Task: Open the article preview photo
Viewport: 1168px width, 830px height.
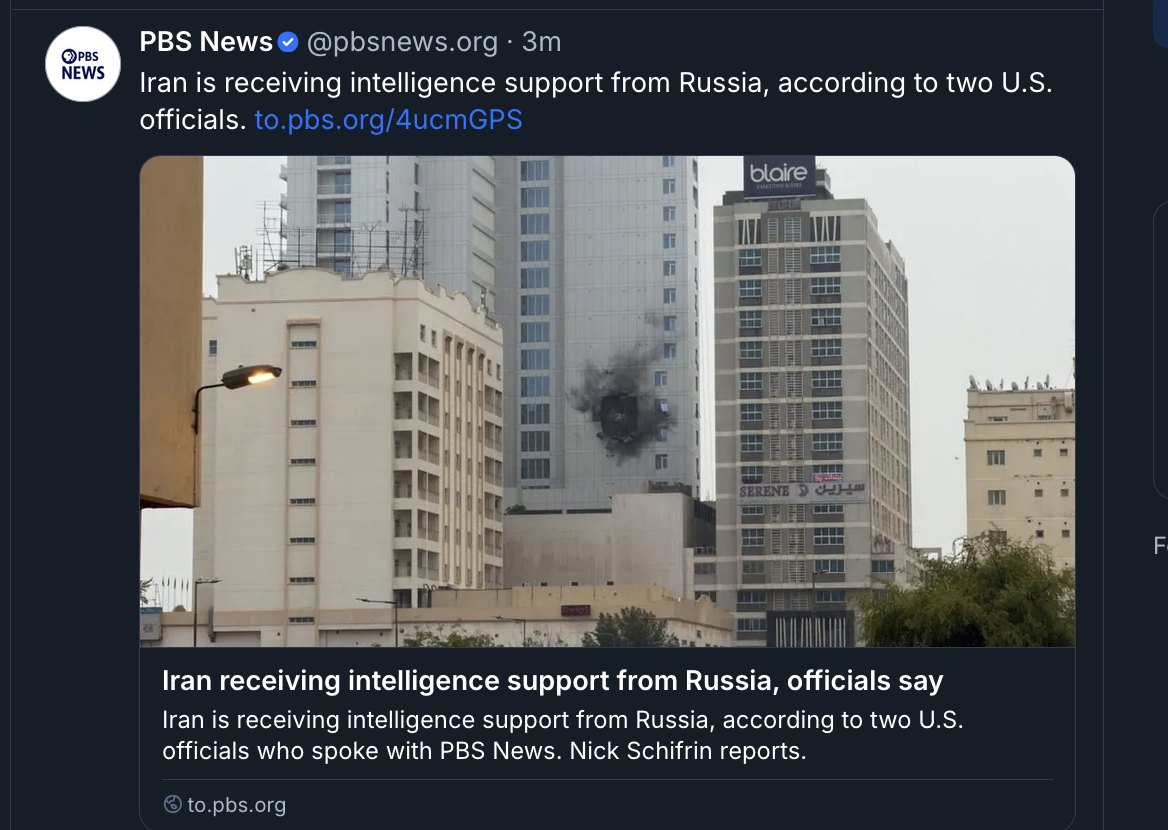Action: (607, 400)
